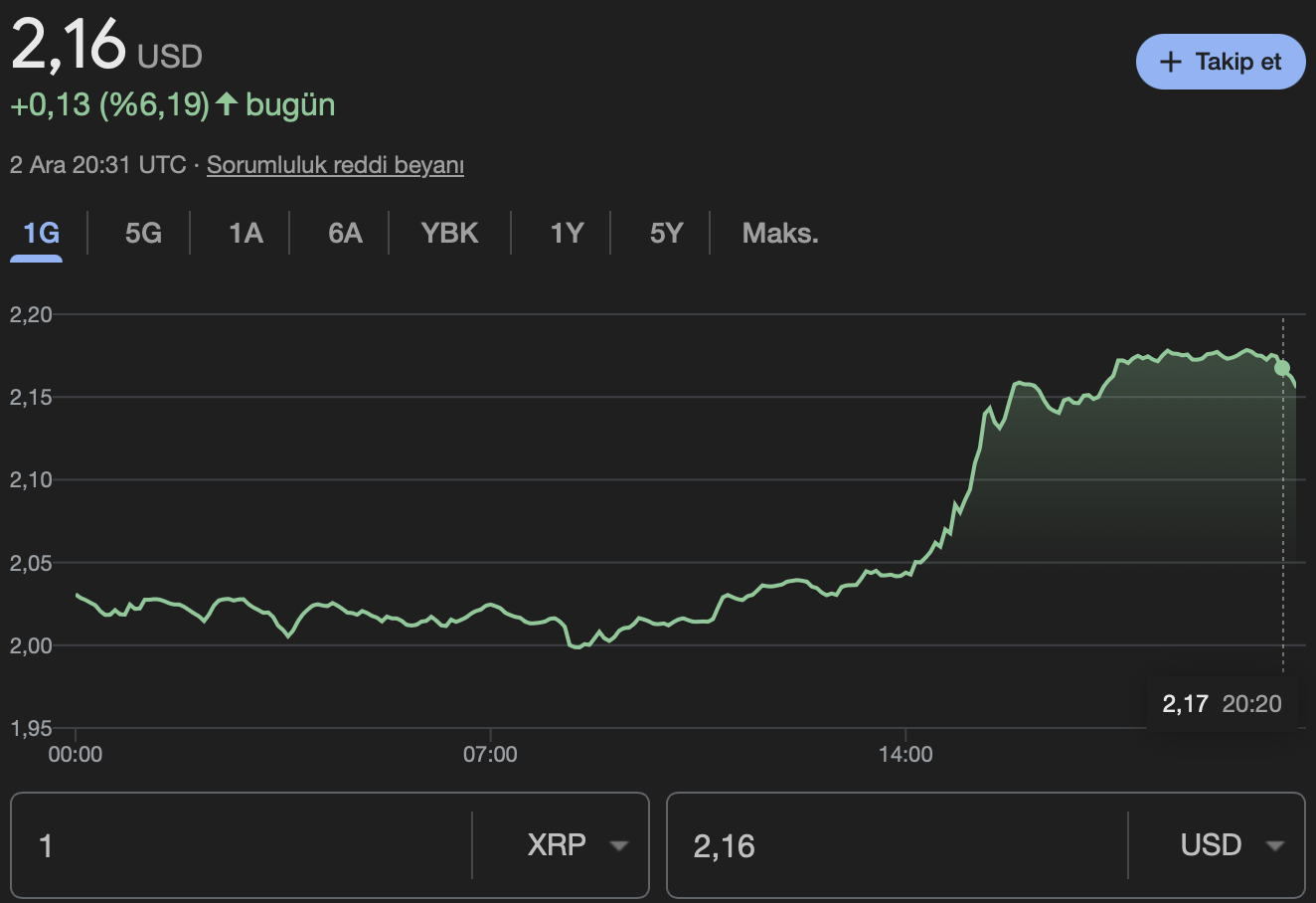Select the currently active 1G tab
The image size is (1316, 903).
tap(36, 233)
